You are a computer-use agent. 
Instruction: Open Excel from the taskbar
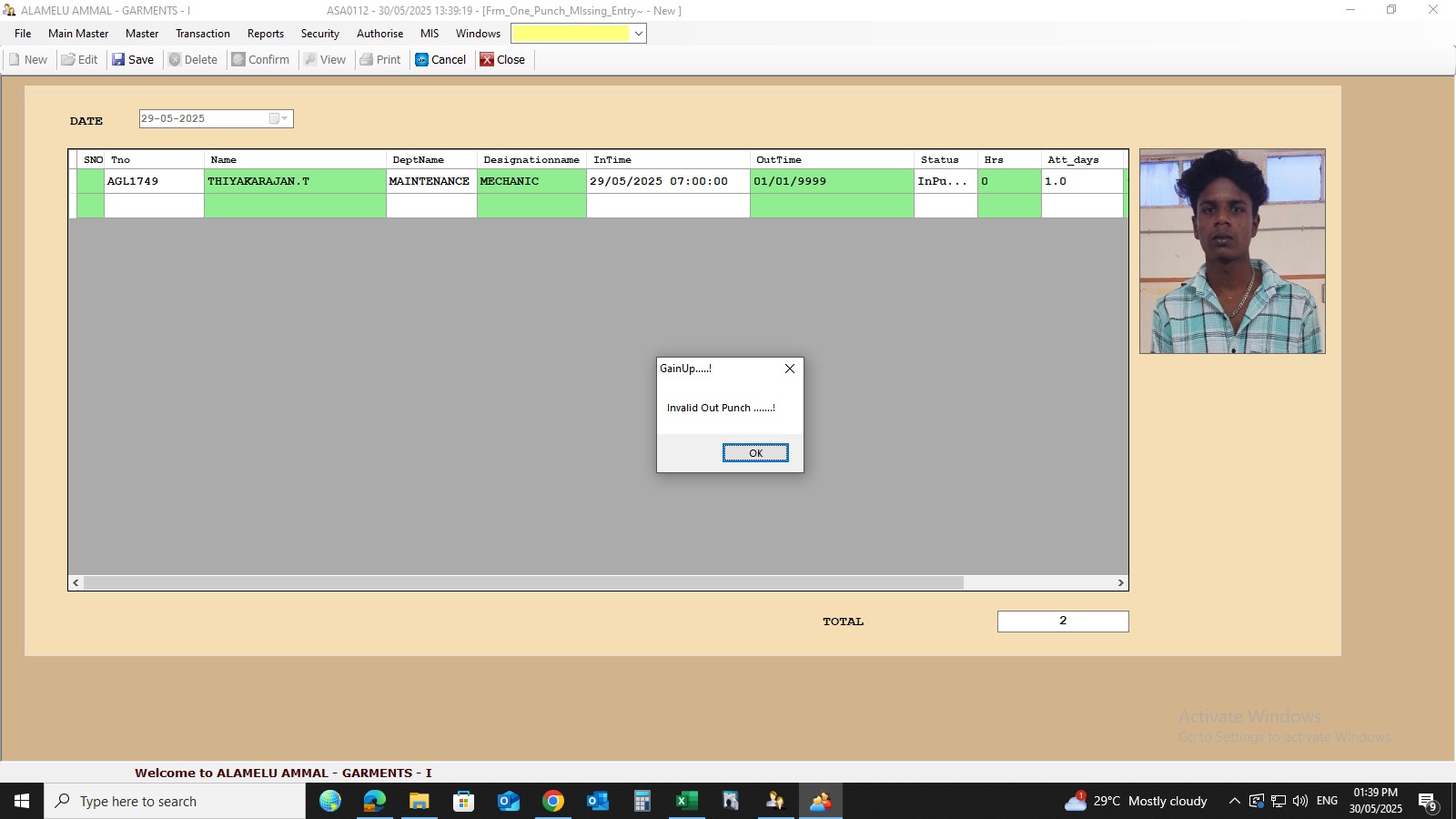point(686,801)
